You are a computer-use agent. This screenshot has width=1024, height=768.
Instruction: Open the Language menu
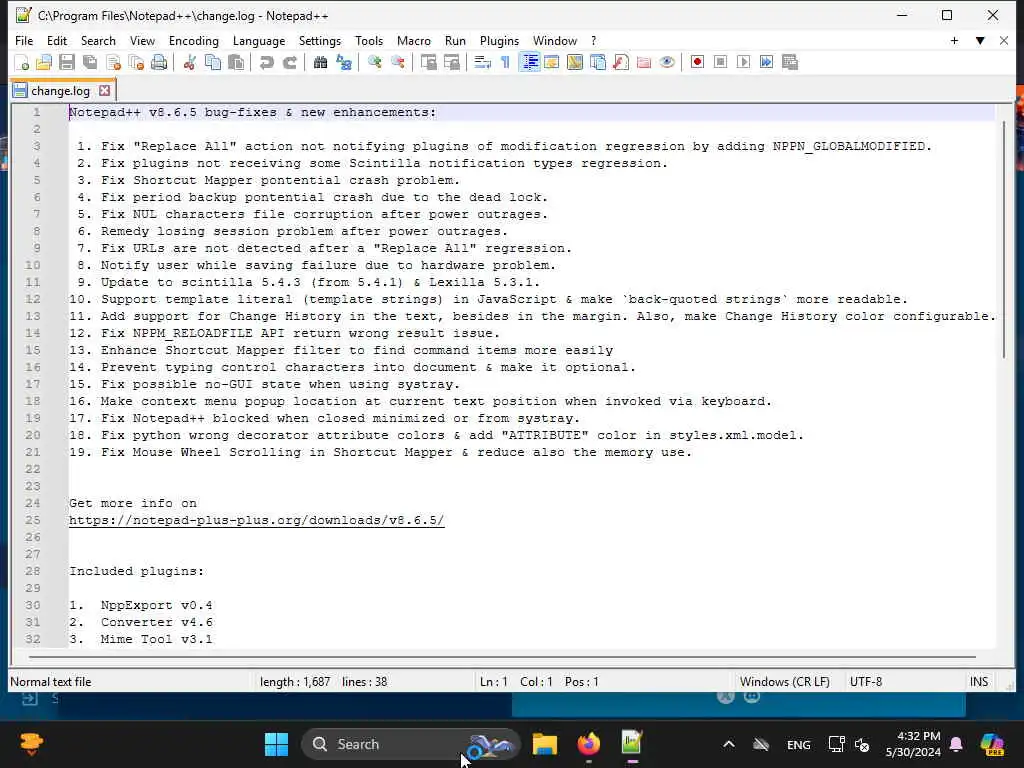tap(259, 40)
